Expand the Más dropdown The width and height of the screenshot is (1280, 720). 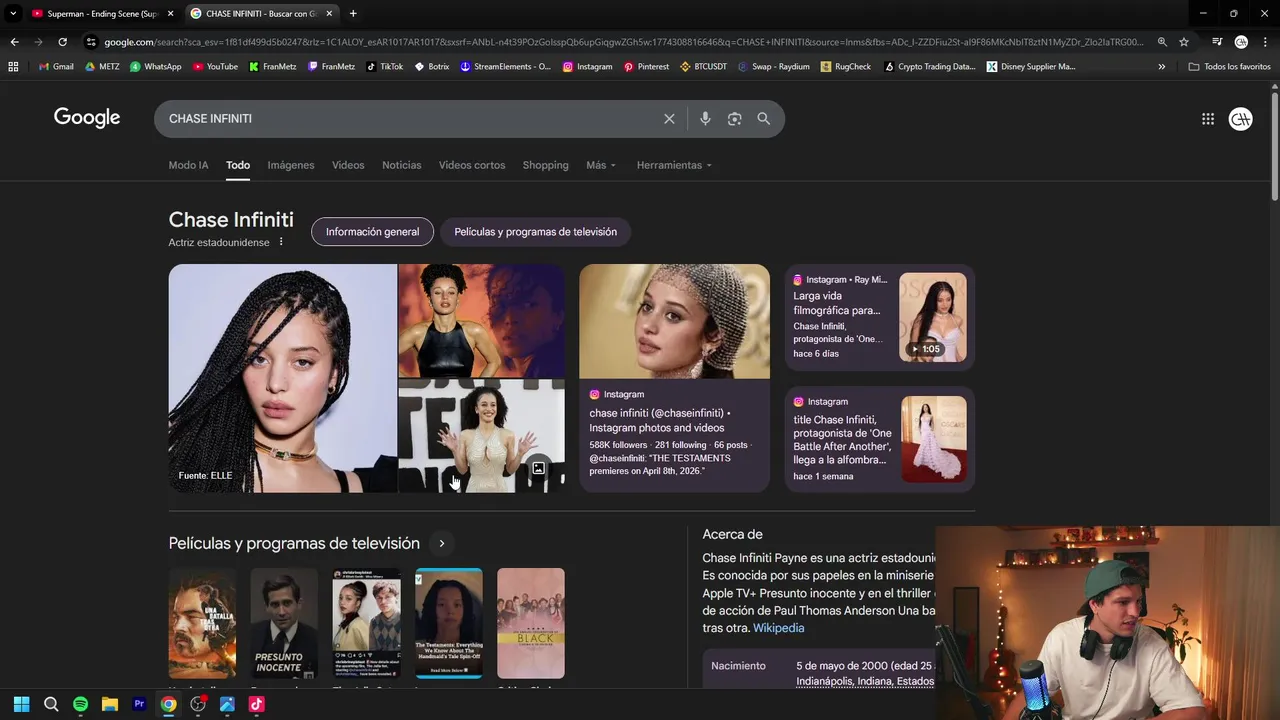[601, 165]
